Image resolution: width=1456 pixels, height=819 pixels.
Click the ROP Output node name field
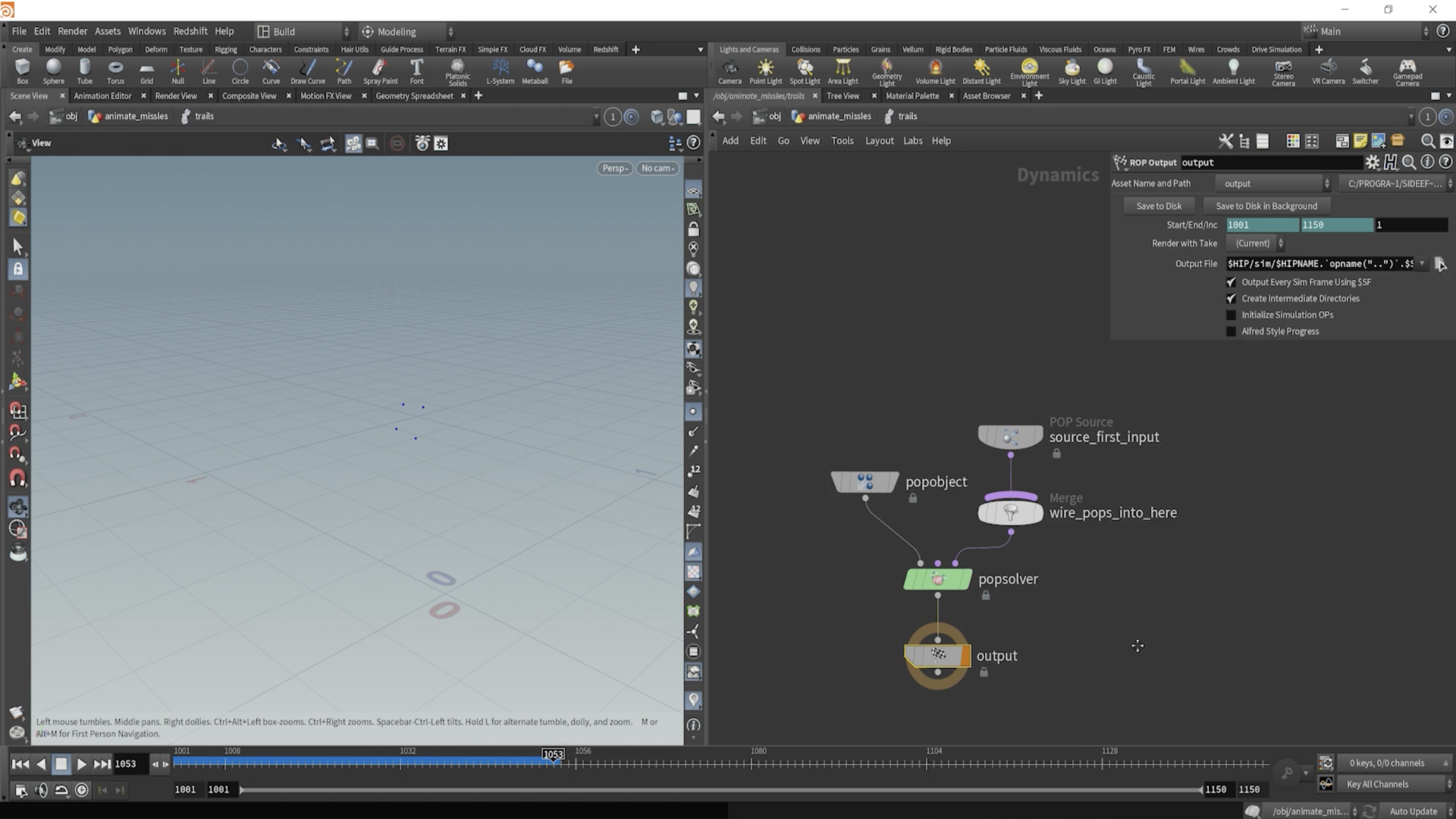[1271, 162]
